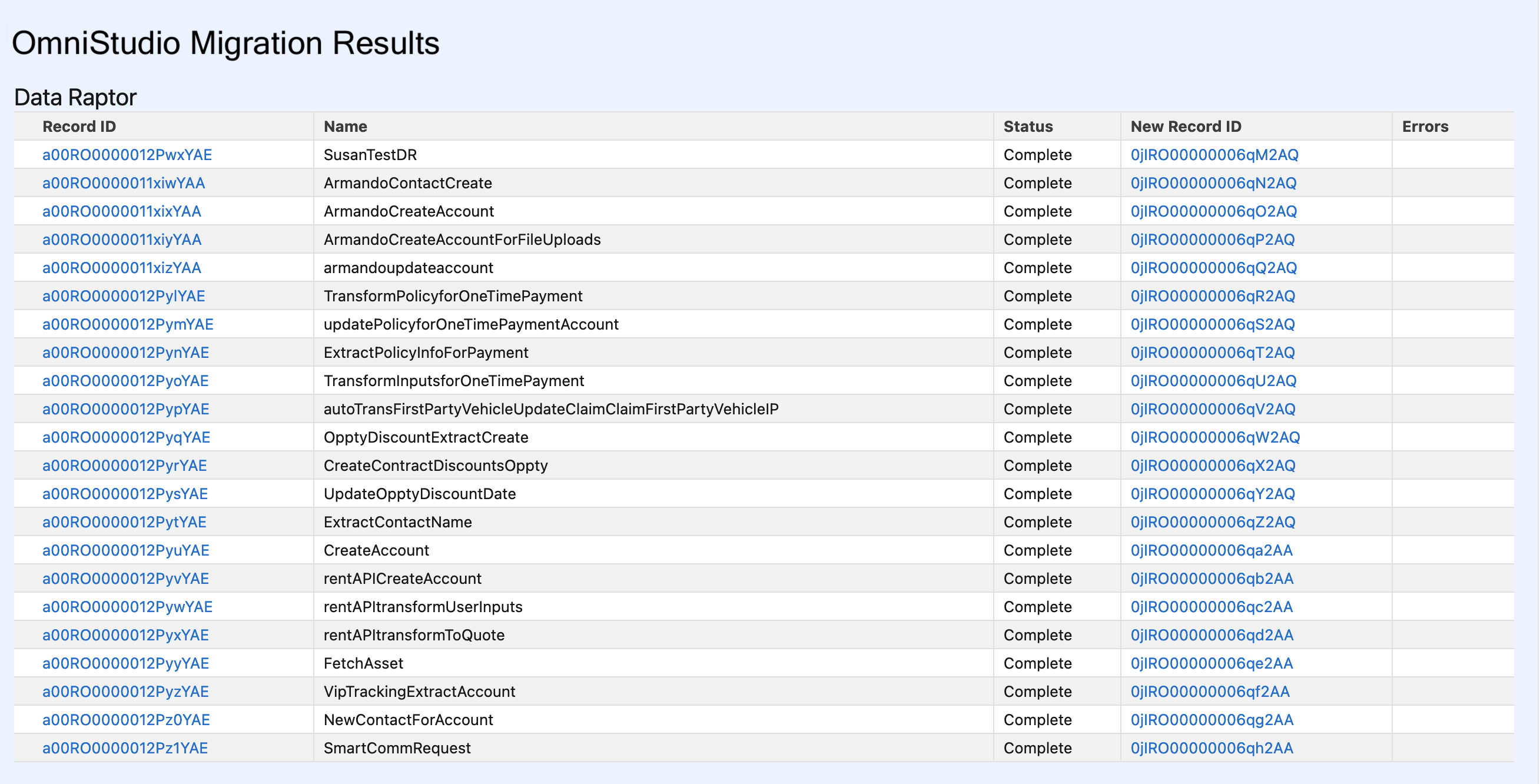Screen dimensions: 1540x784
Task: Open new record 0jIRO00000006qY2AQ
Action: [1212, 494]
